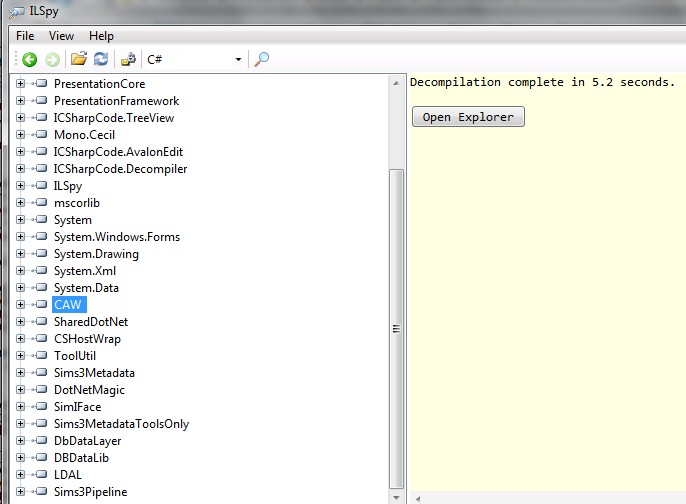Click the Decompilation complete message text

pos(542,82)
